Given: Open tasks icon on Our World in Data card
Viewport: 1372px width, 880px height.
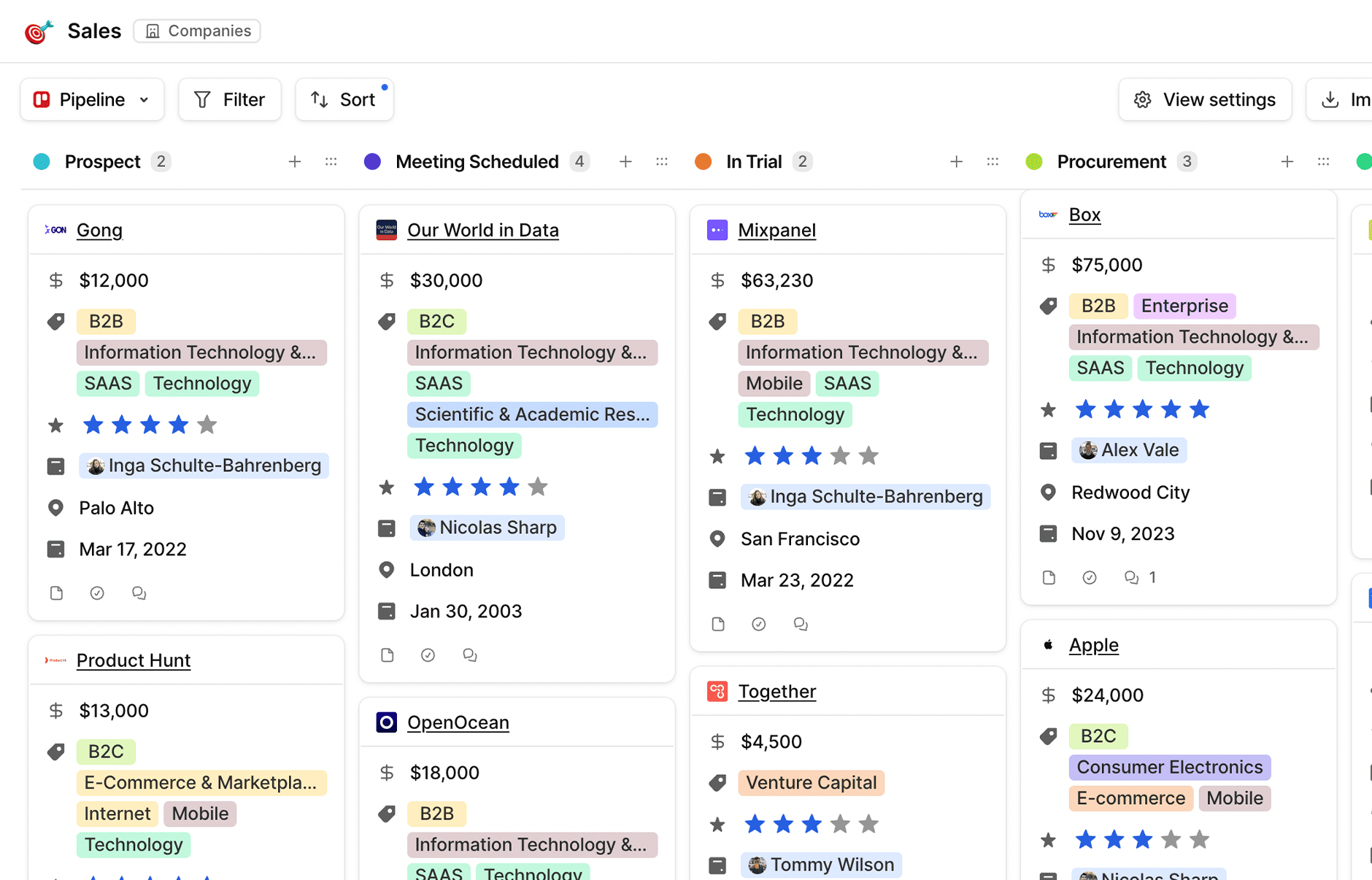Looking at the screenshot, I should (x=428, y=655).
